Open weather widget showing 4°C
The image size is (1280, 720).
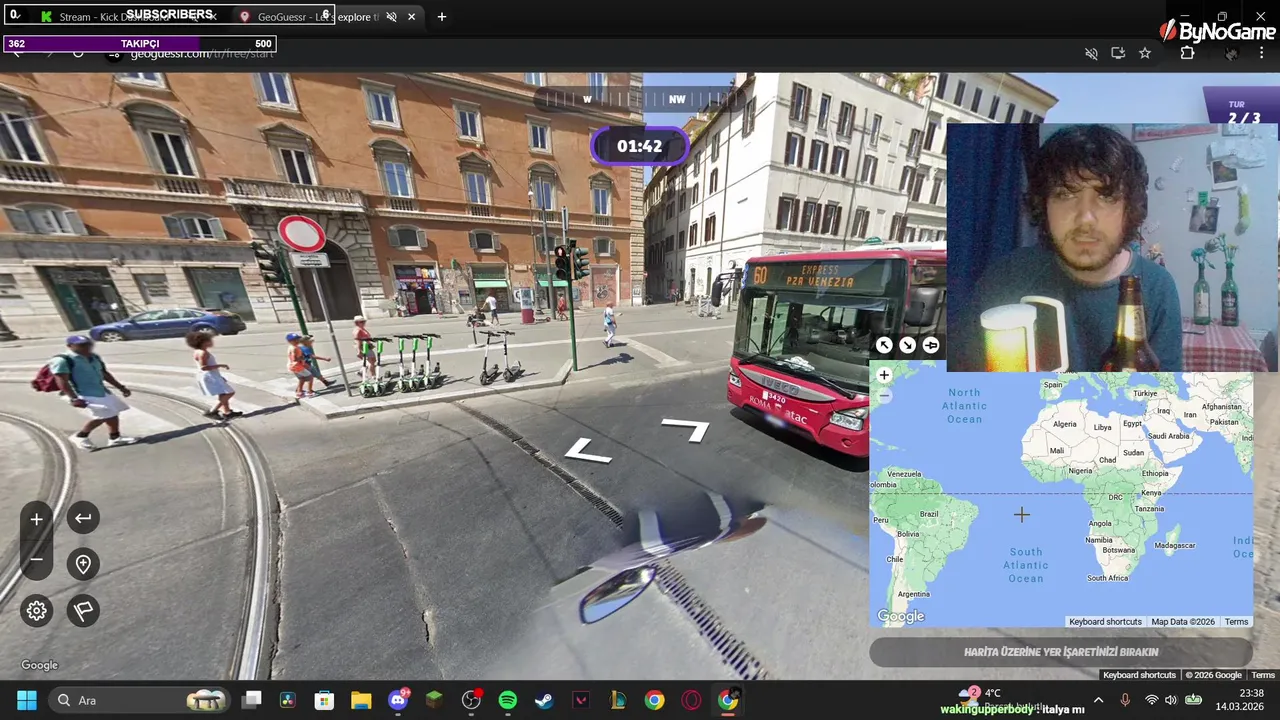(x=1000, y=700)
